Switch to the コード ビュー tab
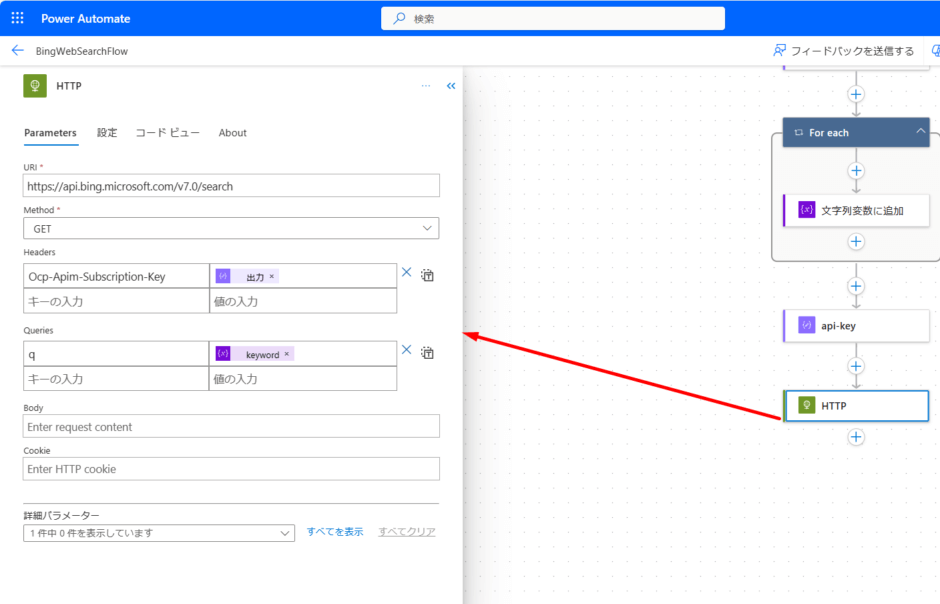This screenshot has width=940, height=604. tap(167, 132)
